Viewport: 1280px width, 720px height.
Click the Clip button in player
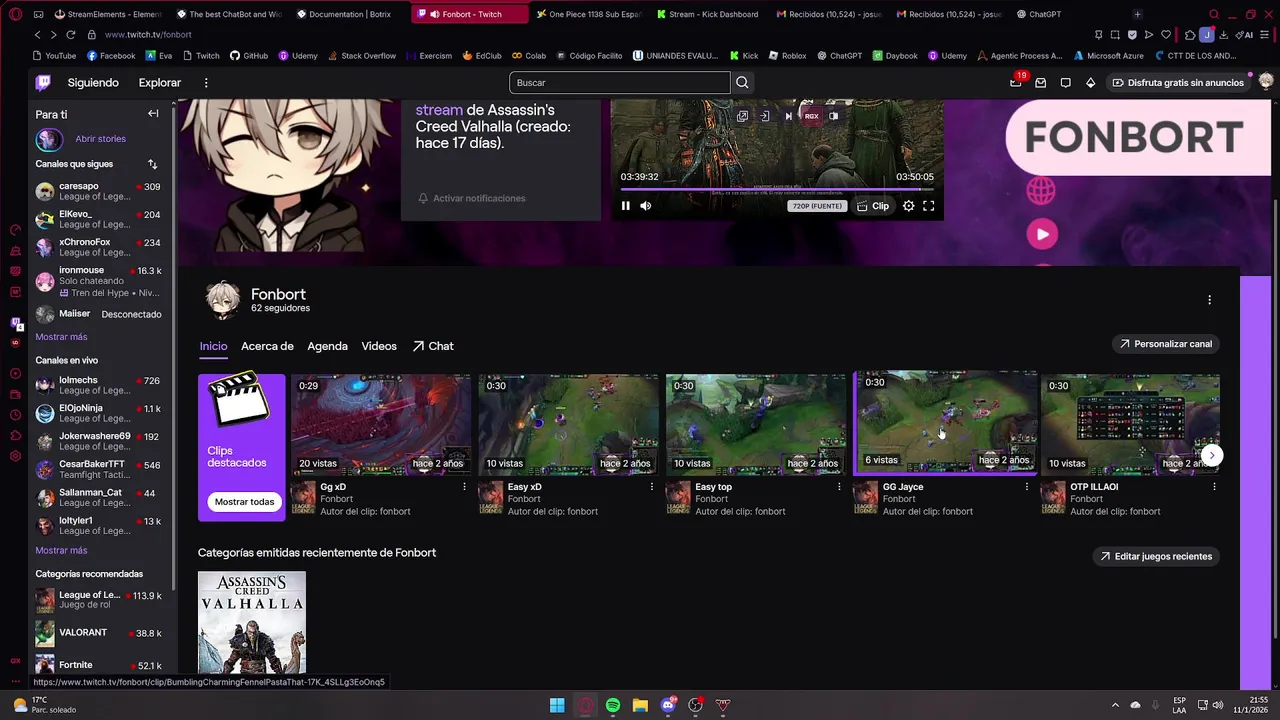pos(873,206)
